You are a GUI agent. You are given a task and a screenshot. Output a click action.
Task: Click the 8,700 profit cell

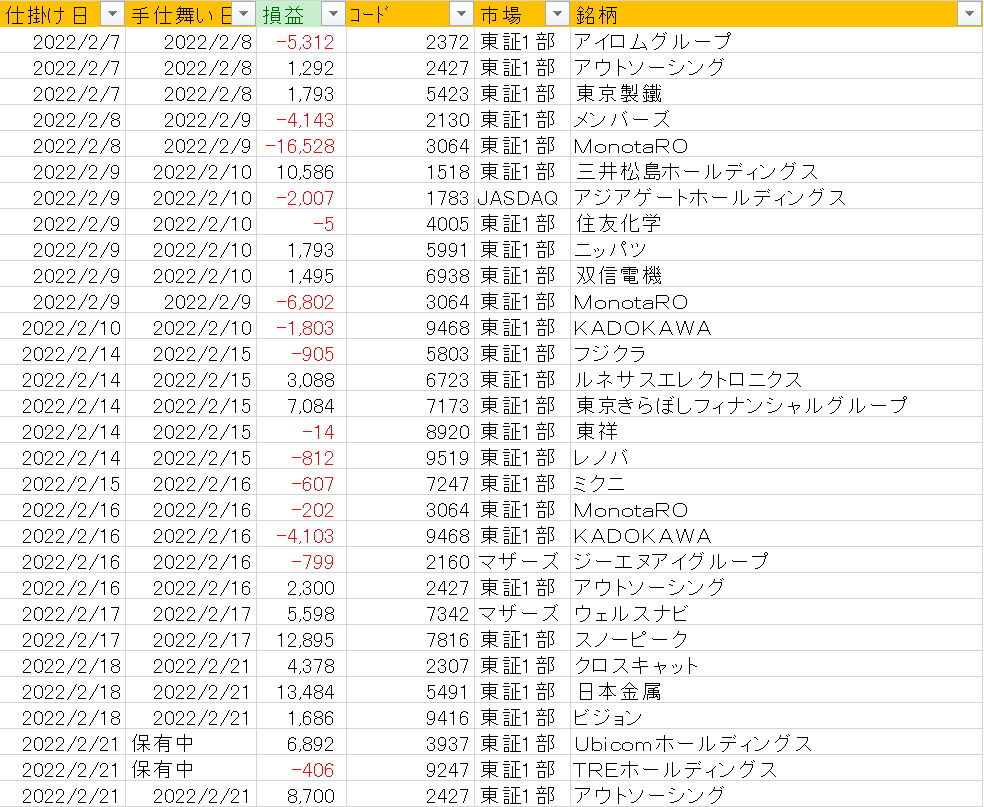tap(301, 796)
